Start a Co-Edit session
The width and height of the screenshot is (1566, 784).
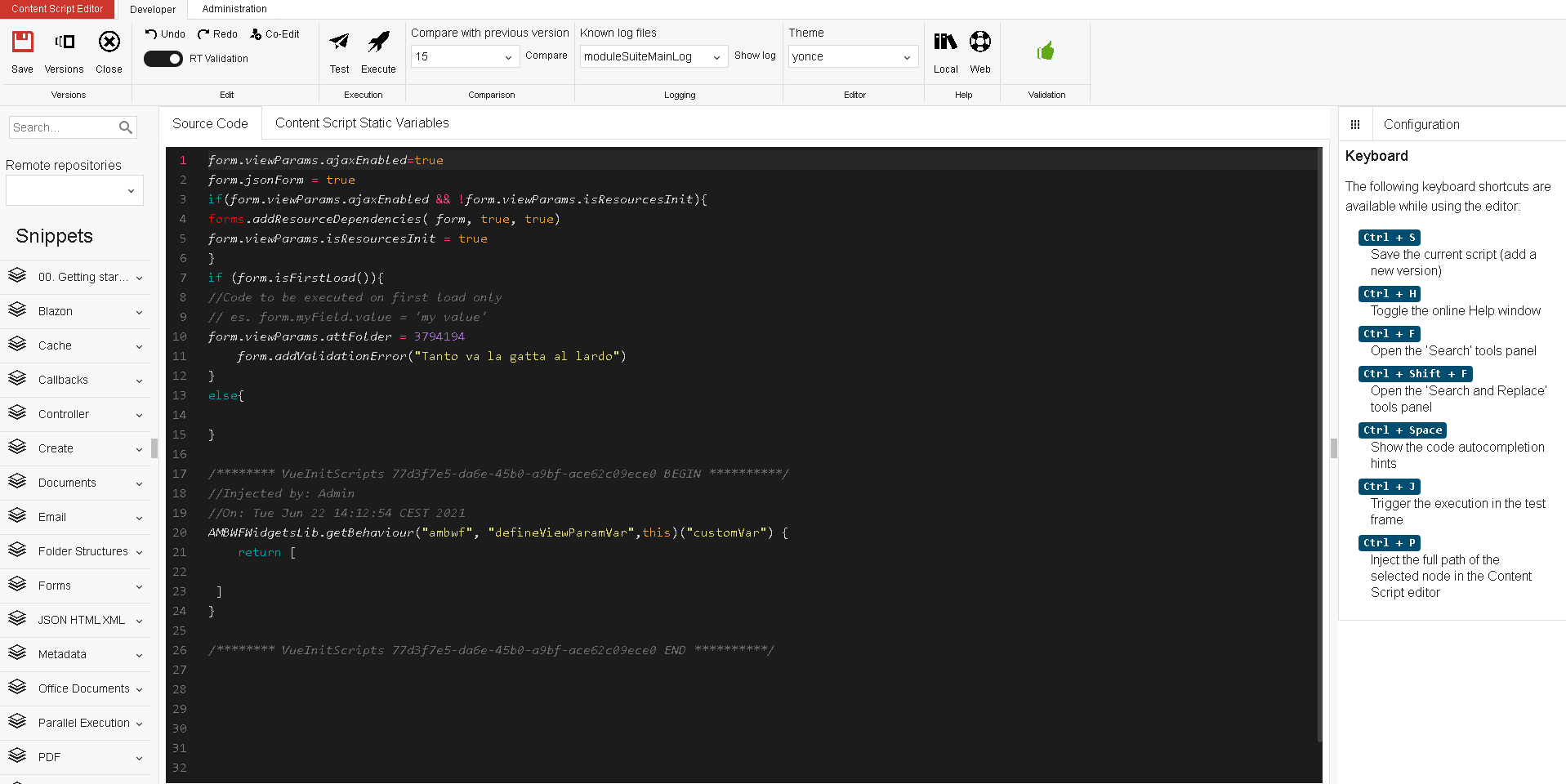tap(274, 33)
